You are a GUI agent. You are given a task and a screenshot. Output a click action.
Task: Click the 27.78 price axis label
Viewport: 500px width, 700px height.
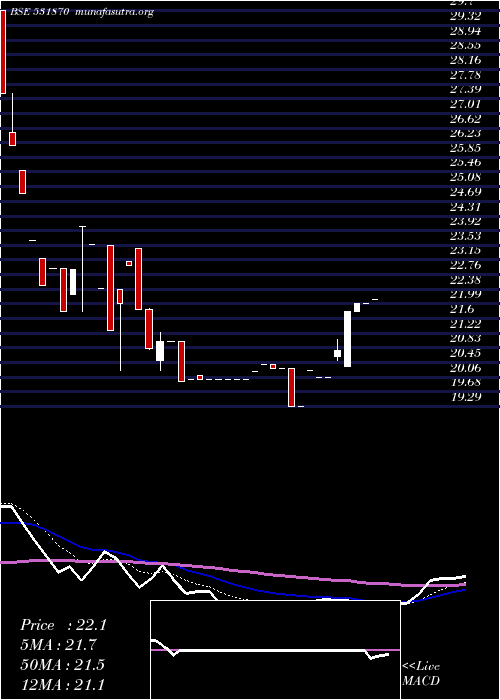tap(465, 75)
